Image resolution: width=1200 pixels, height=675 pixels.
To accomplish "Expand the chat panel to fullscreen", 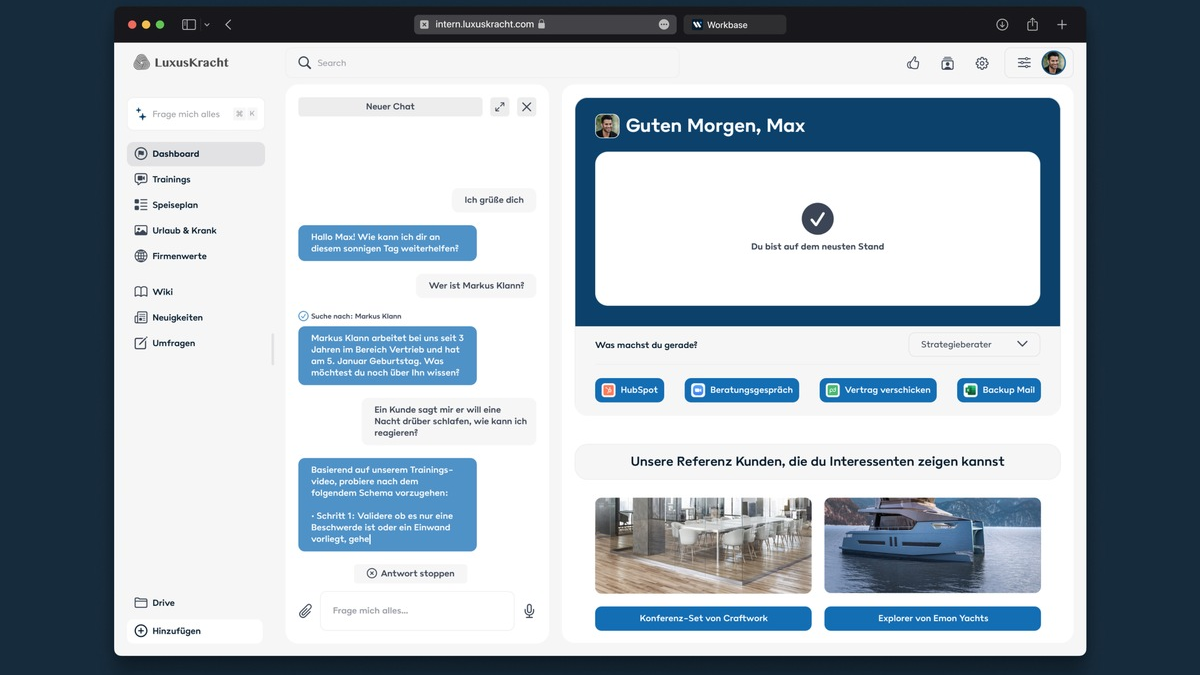I will (499, 106).
